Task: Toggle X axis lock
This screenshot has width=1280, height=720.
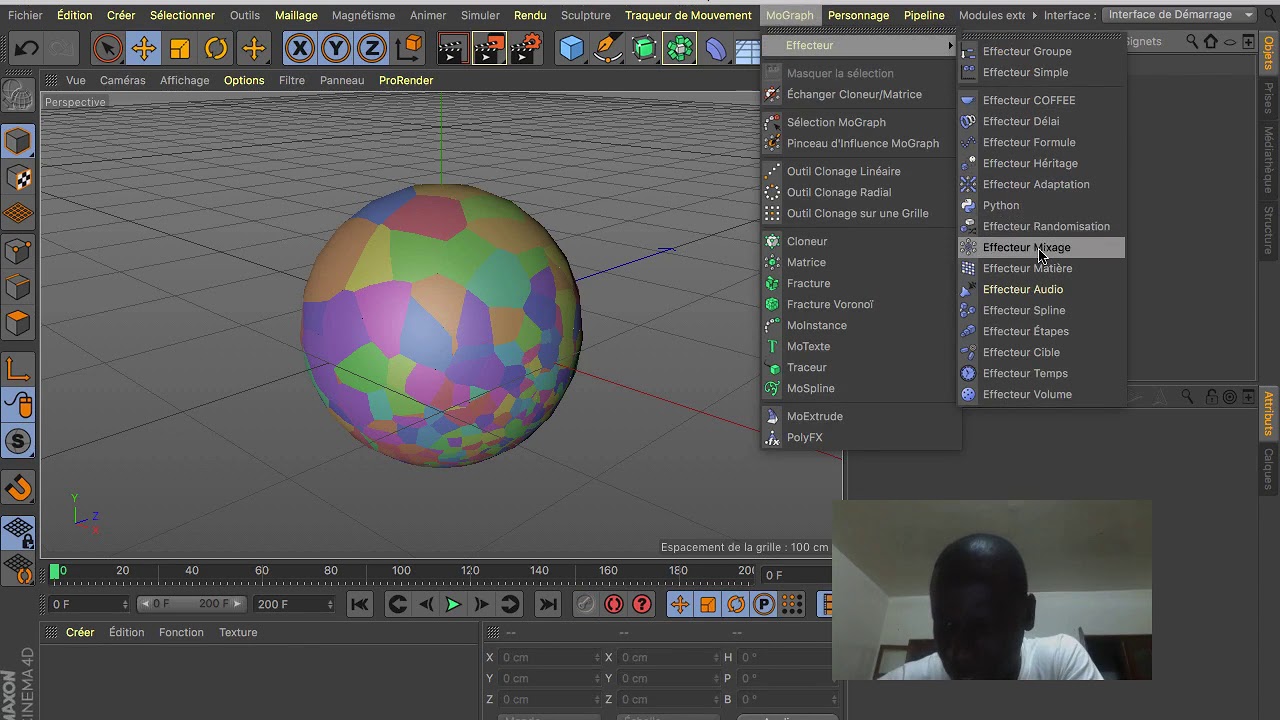Action: coord(299,48)
